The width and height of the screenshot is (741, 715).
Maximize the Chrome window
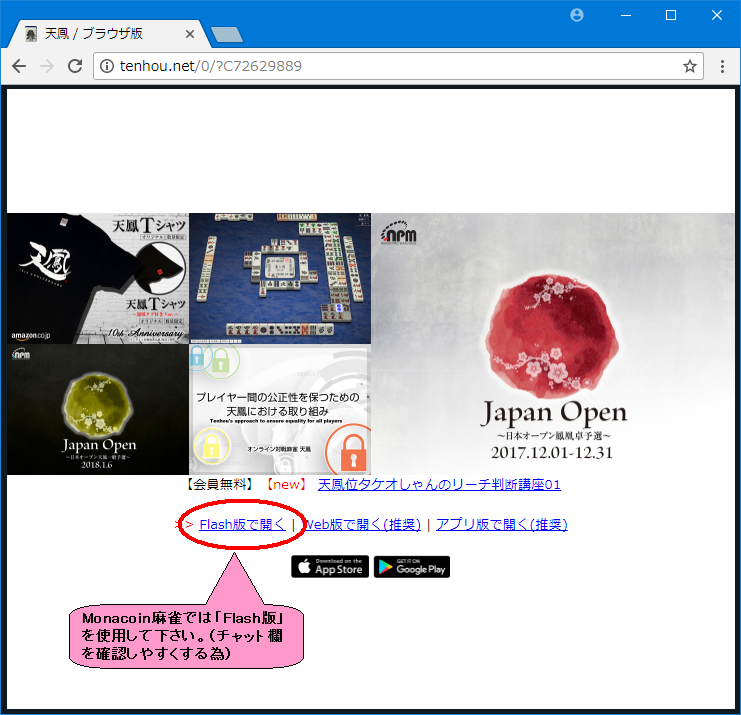[671, 15]
